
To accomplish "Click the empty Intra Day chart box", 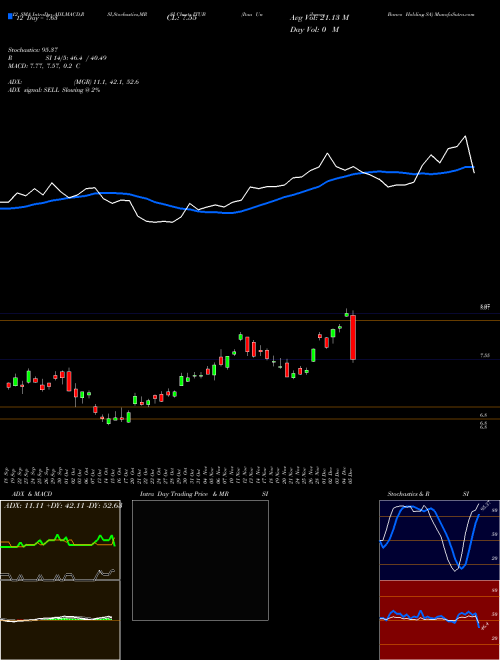I will pos(200,560).
